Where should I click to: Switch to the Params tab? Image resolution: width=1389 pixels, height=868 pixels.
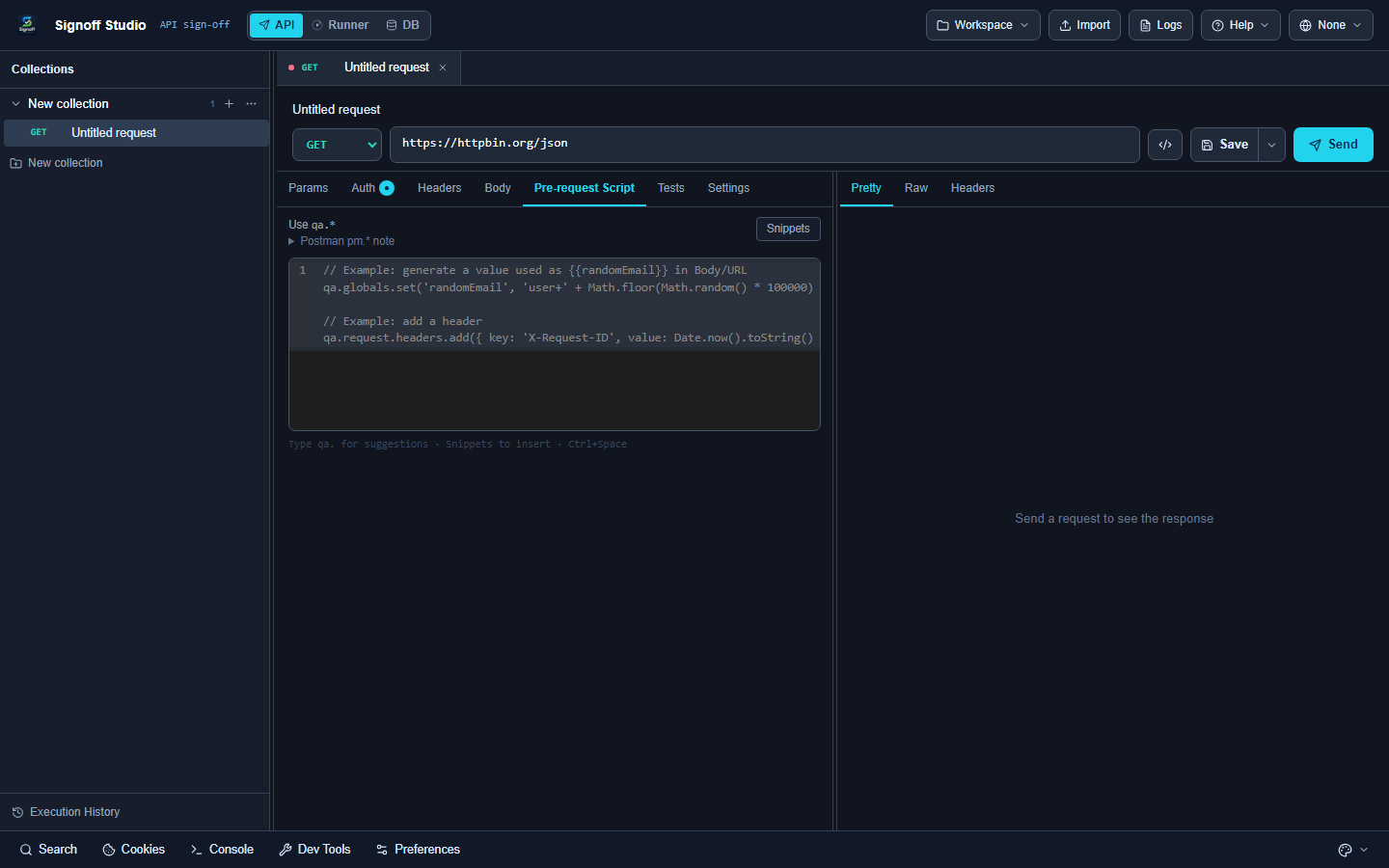coord(308,188)
